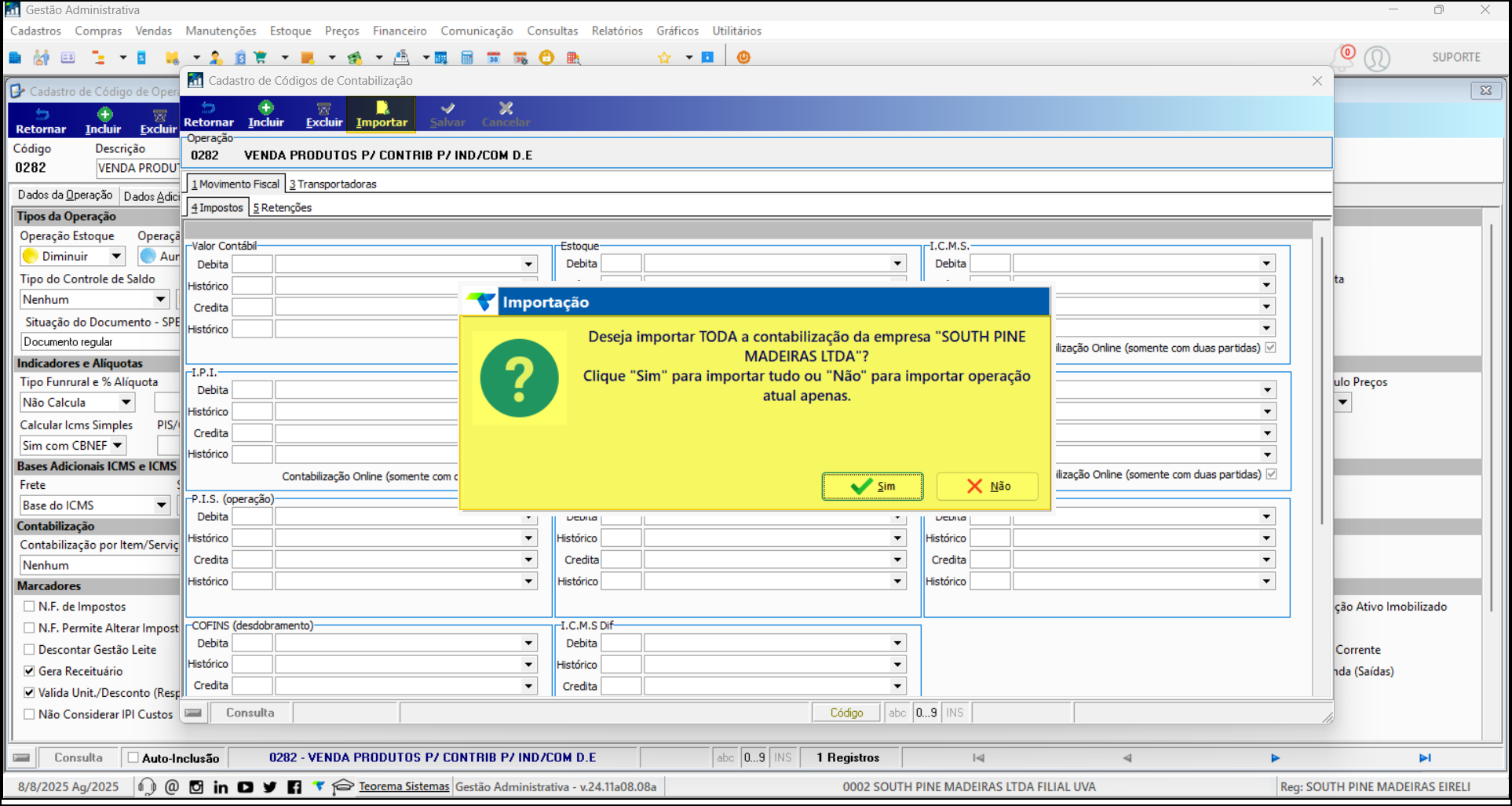Click the calendar 30 toolbar icon
This screenshot has width=1512, height=806.
tap(494, 57)
